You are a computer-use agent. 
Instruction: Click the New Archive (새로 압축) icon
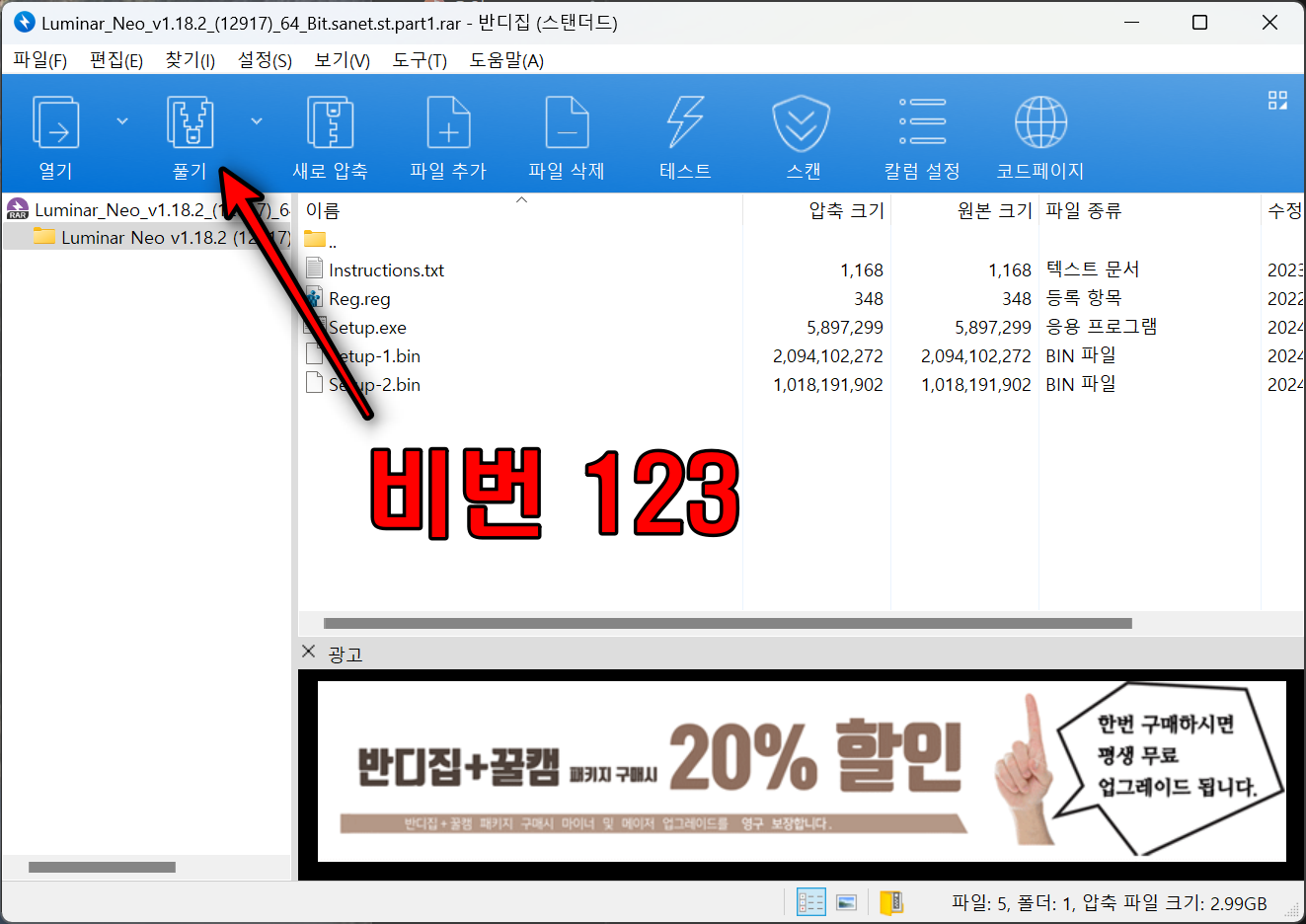[330, 123]
